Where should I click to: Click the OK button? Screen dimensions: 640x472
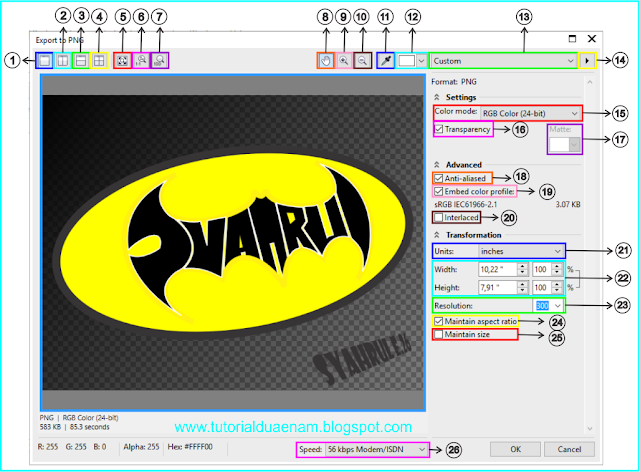(x=516, y=449)
